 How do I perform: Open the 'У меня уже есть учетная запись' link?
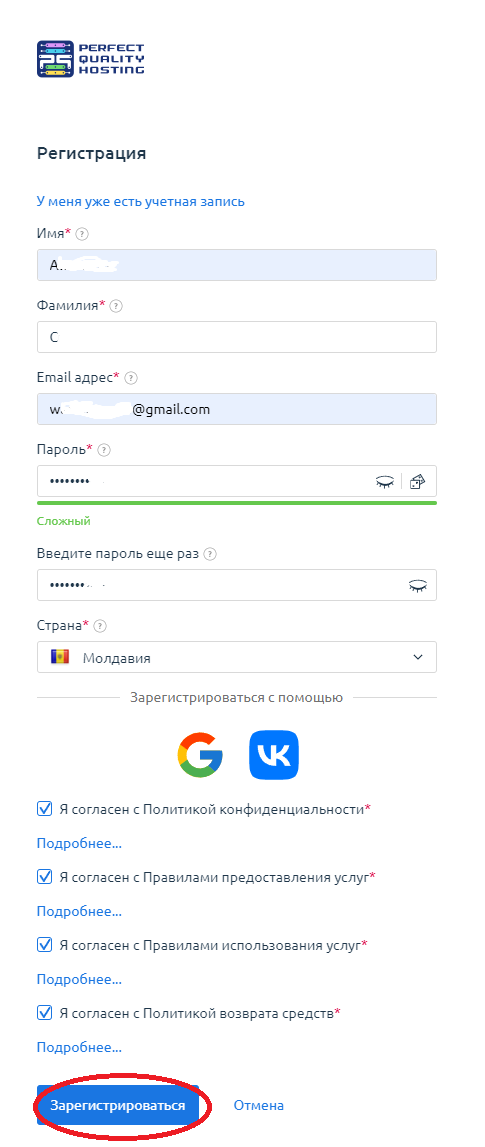pos(140,201)
